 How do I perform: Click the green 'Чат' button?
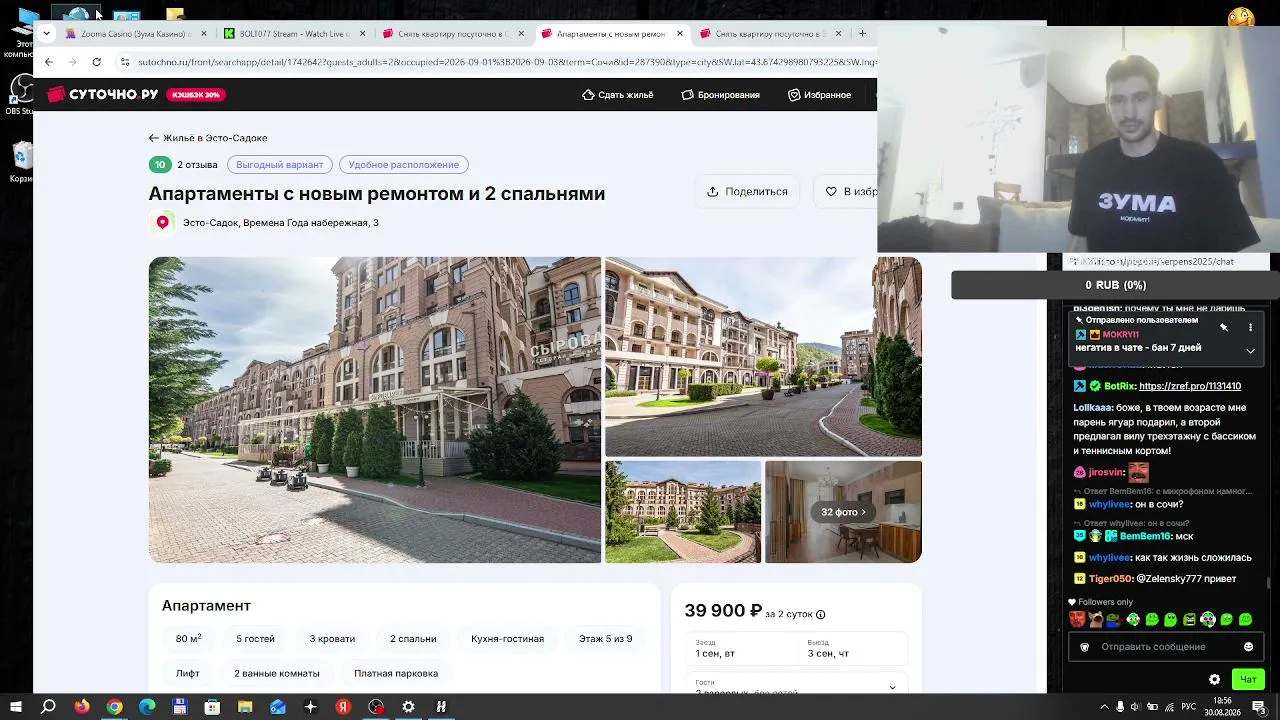pos(1248,680)
